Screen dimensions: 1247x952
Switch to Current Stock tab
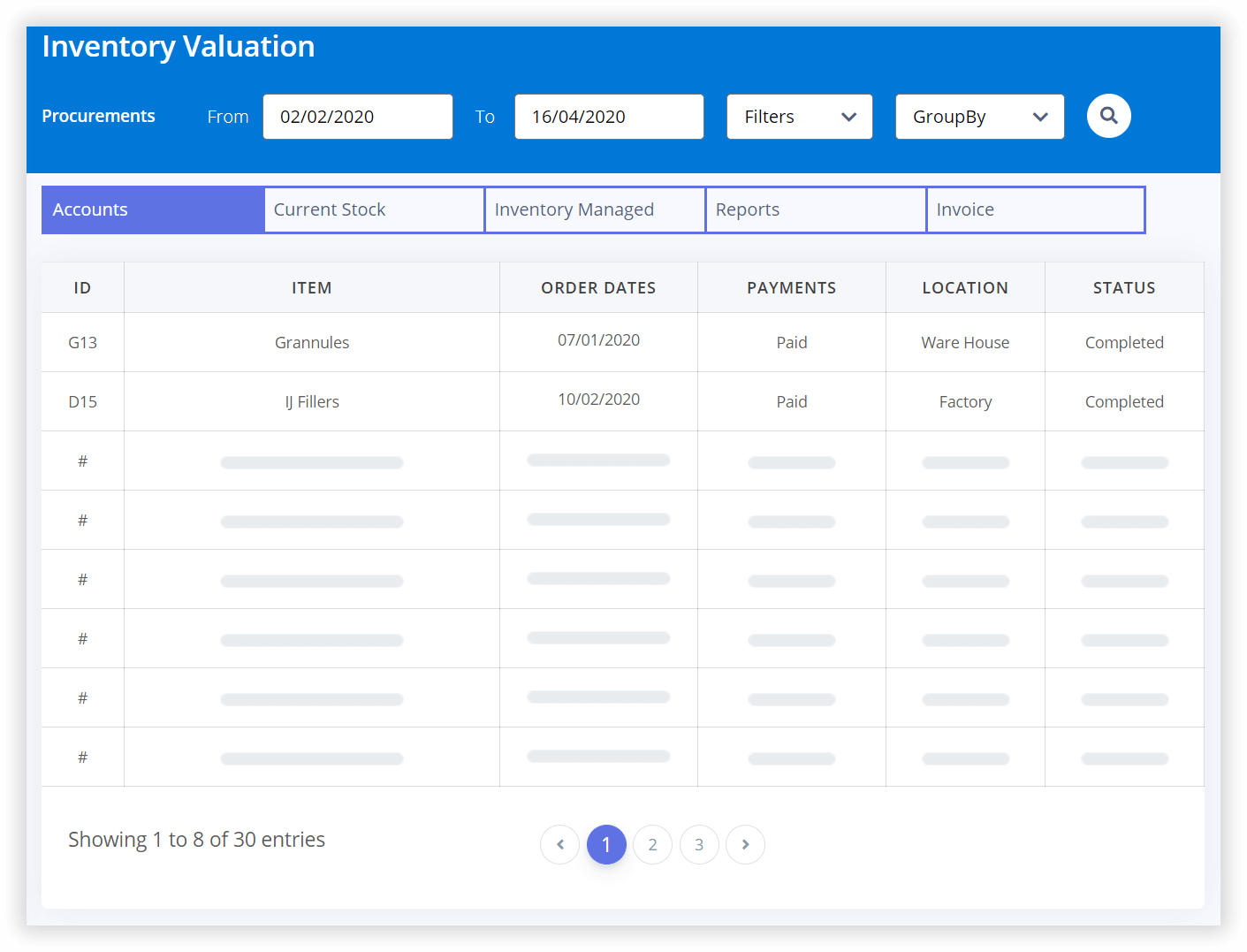[x=374, y=209]
